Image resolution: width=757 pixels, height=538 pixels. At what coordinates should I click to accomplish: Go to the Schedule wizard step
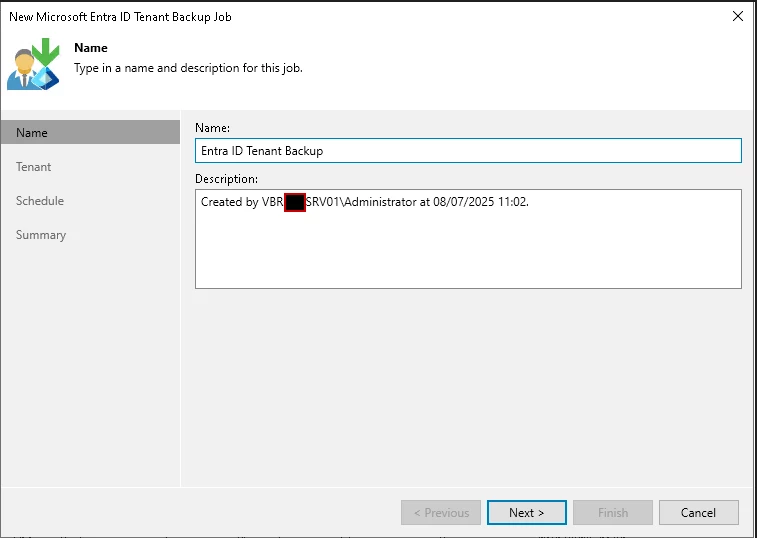click(x=40, y=201)
